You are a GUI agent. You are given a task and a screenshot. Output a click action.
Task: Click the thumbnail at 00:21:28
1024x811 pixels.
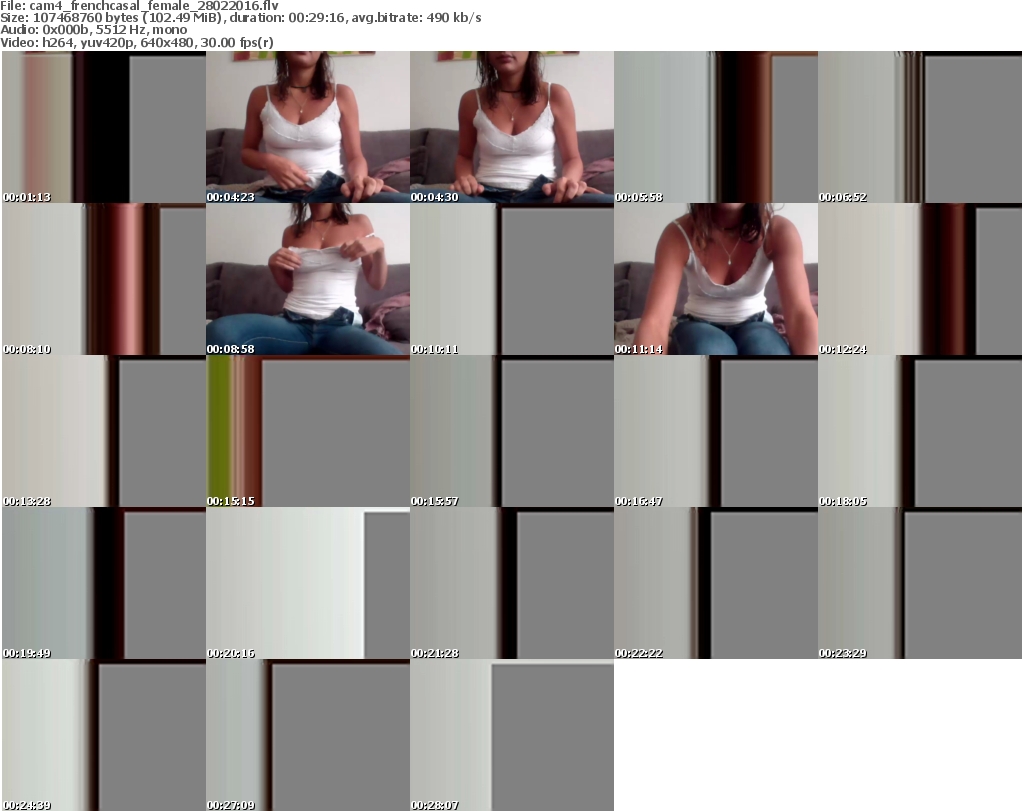(512, 583)
